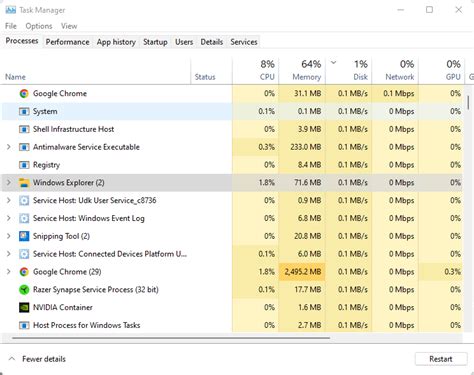Click the Windows Explorer folder icon
The width and height of the screenshot is (474, 375).
[24, 183]
